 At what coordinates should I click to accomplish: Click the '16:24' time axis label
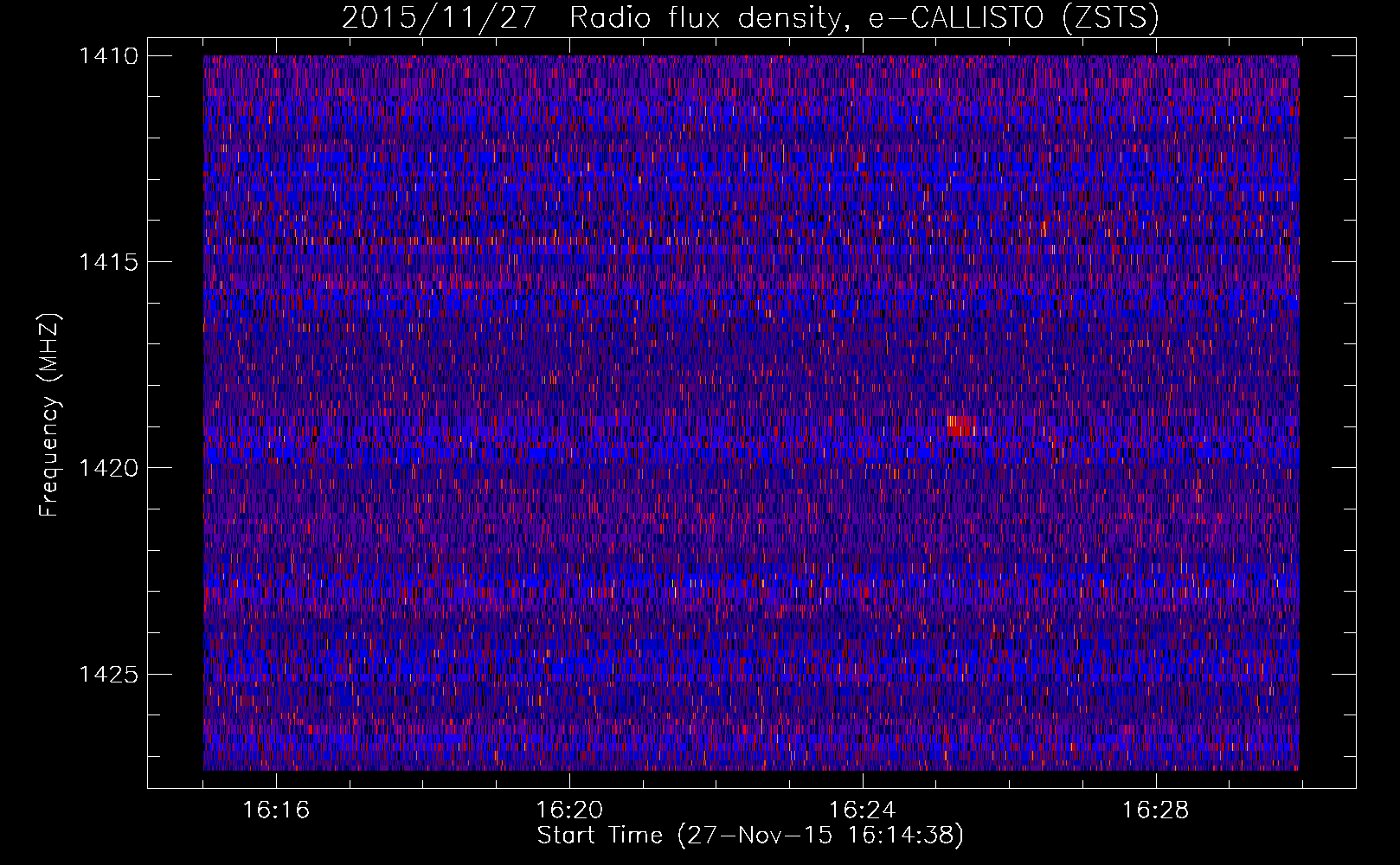(863, 811)
